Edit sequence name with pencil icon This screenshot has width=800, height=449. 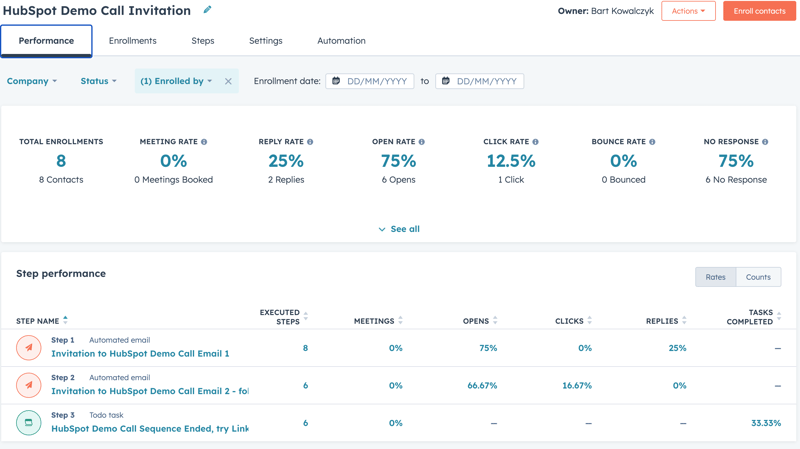coord(207,9)
